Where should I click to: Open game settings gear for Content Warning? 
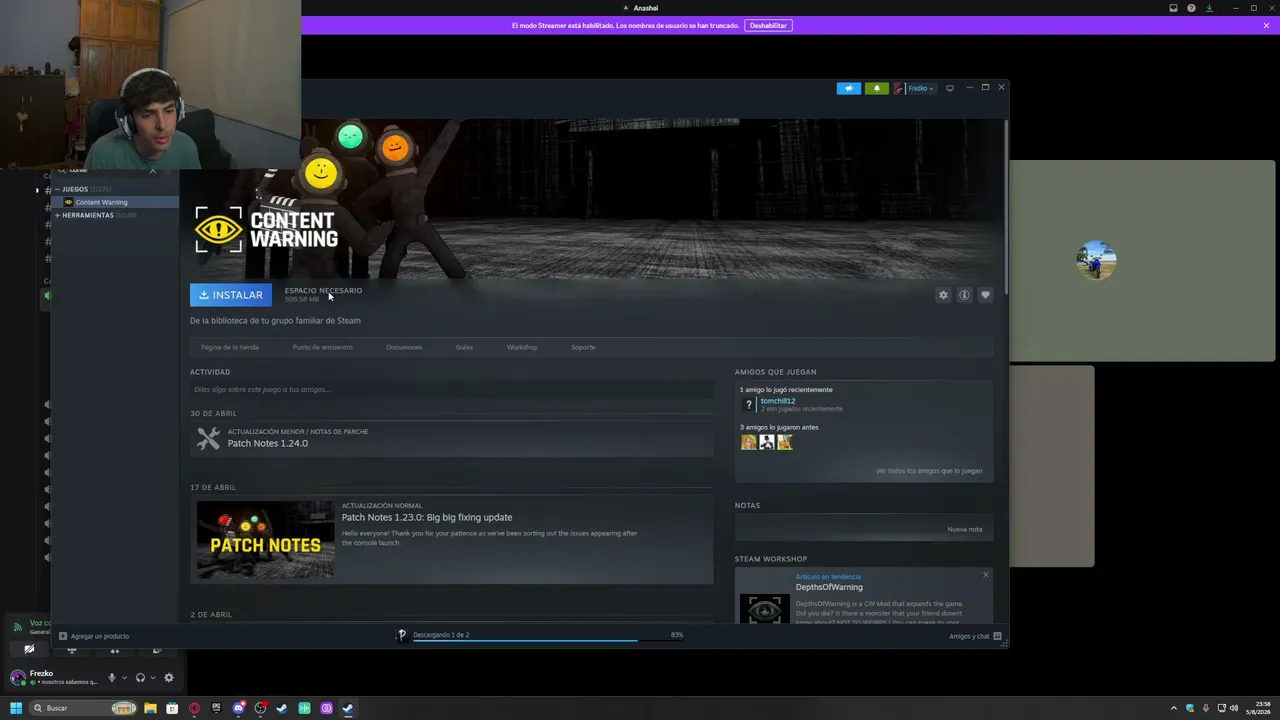pos(943,295)
